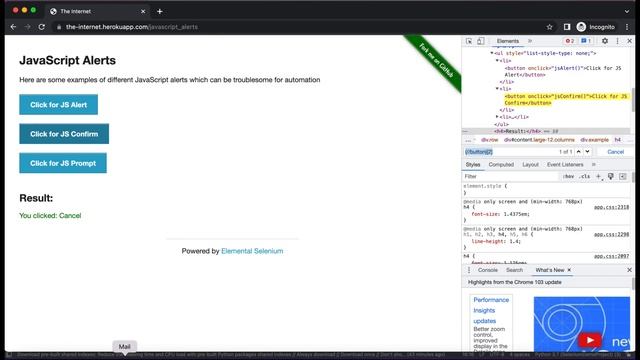Cancel the Elements search bar
Screen dimensions: 640x360
[615, 152]
